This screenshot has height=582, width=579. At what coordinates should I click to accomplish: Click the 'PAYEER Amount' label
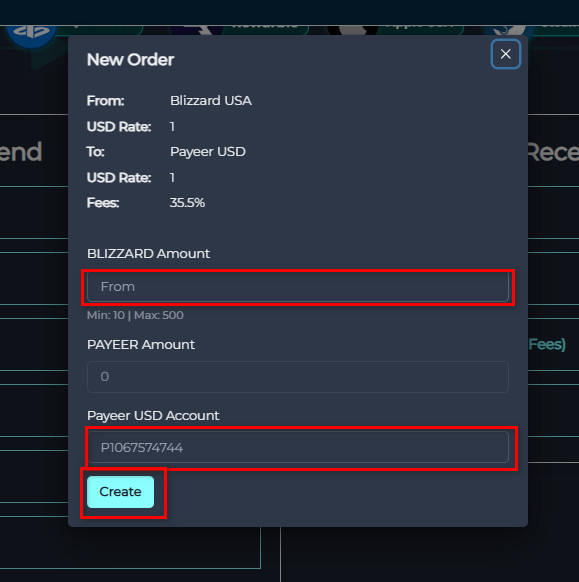point(141,344)
